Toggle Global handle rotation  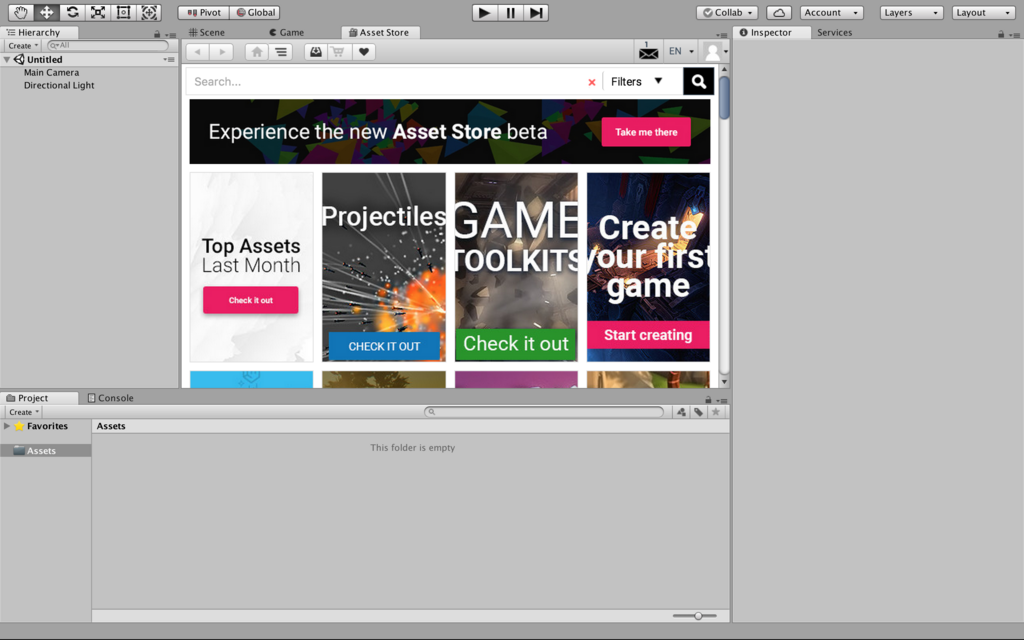coord(255,12)
